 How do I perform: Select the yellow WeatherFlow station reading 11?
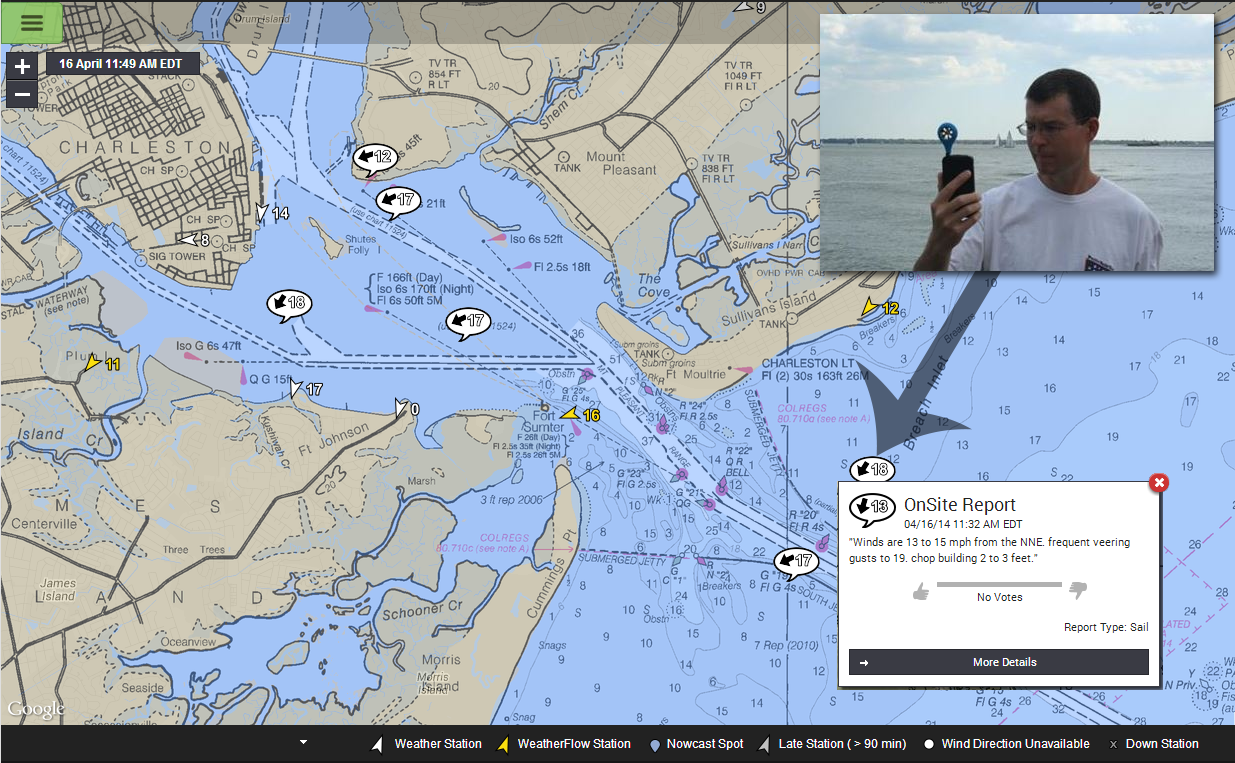tap(102, 363)
